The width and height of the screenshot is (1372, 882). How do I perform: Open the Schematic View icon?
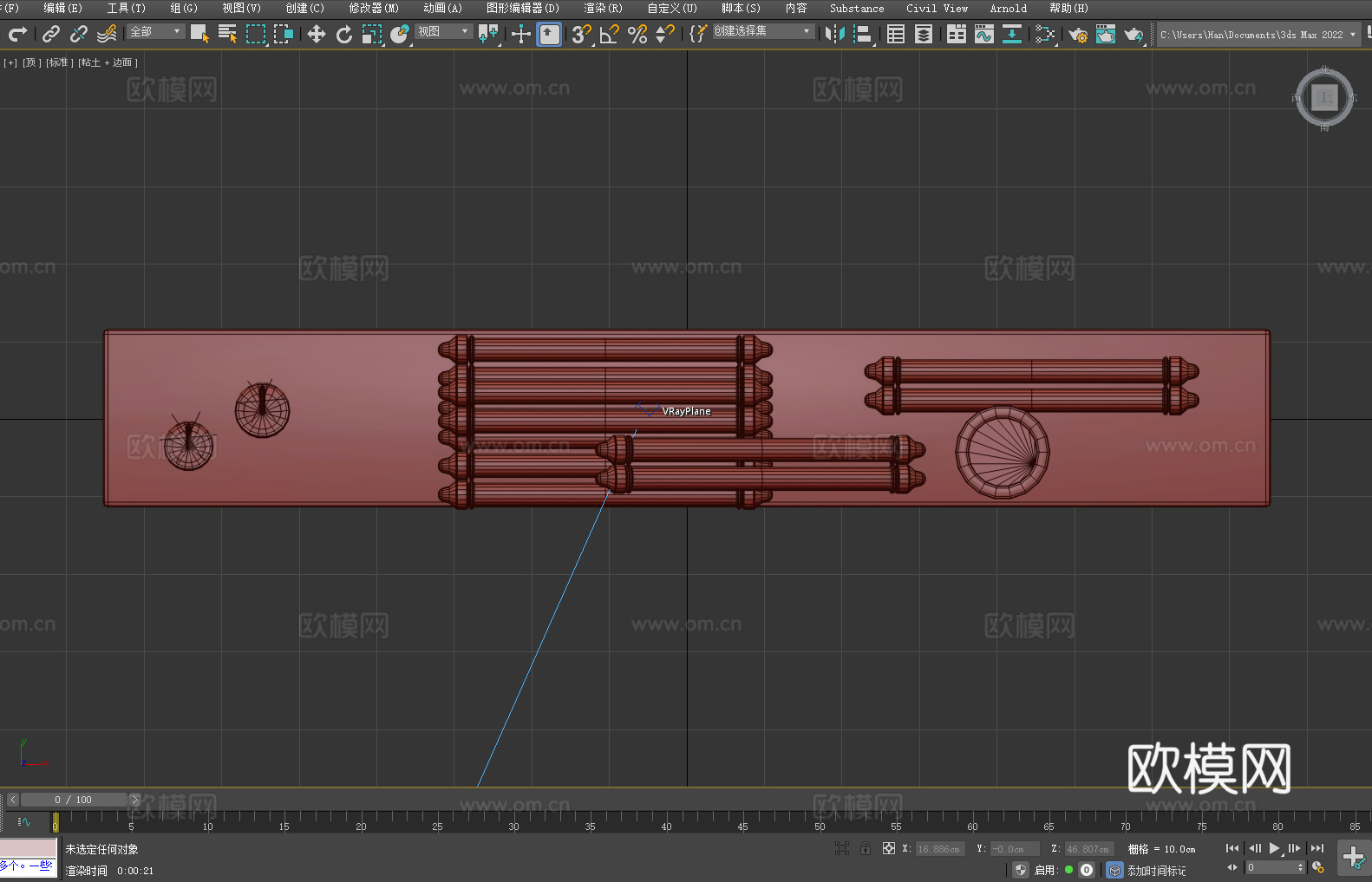pos(1012,34)
